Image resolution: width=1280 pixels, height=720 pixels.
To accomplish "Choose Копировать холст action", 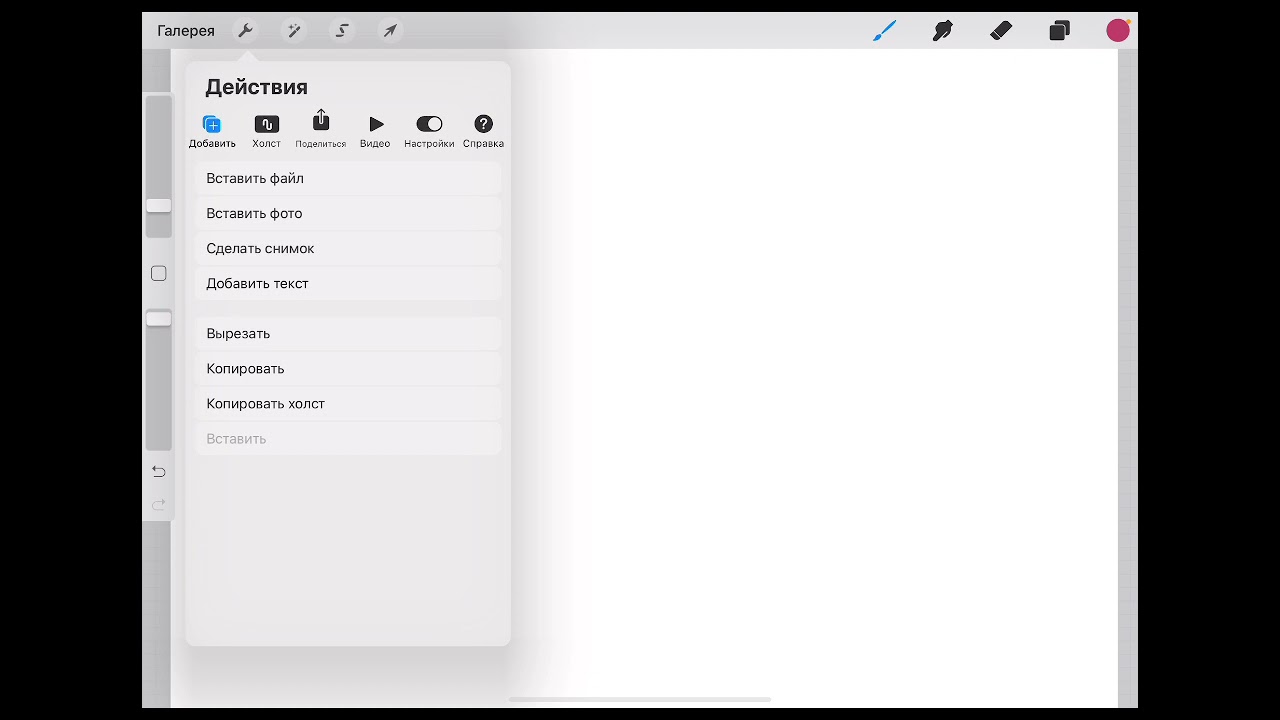I will [348, 403].
